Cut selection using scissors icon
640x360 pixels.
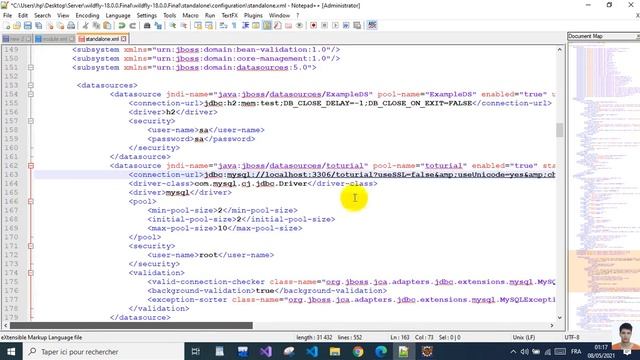click(85, 25)
